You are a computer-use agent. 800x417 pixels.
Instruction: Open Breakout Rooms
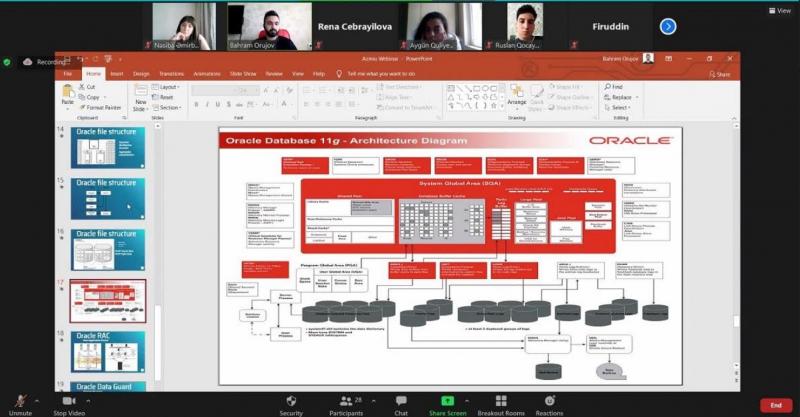pyautogui.click(x=501, y=405)
